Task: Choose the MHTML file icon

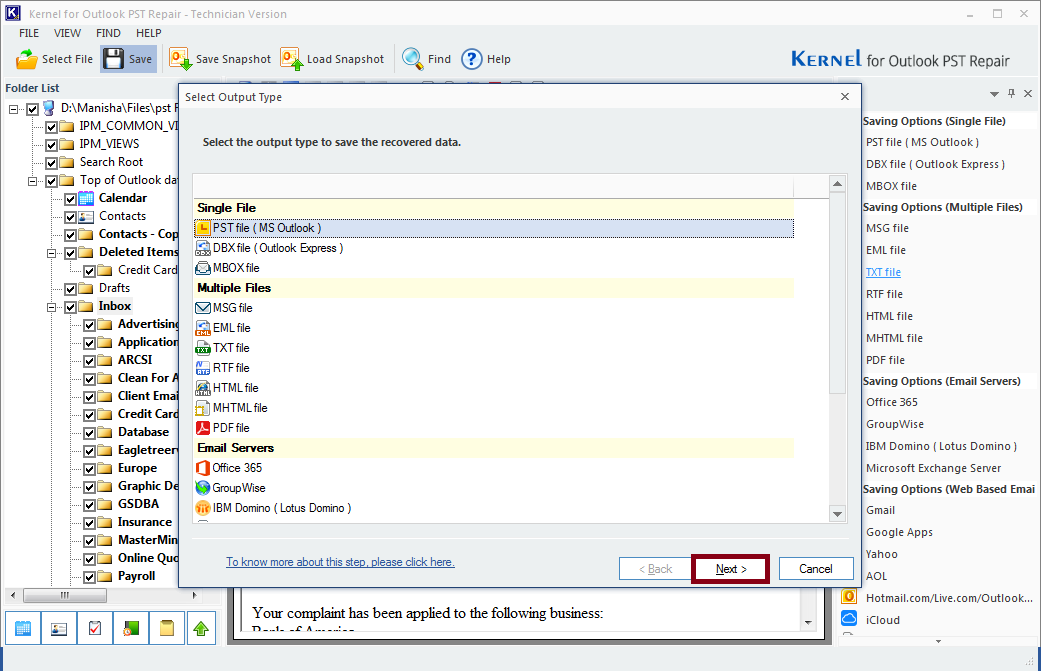Action: point(203,408)
